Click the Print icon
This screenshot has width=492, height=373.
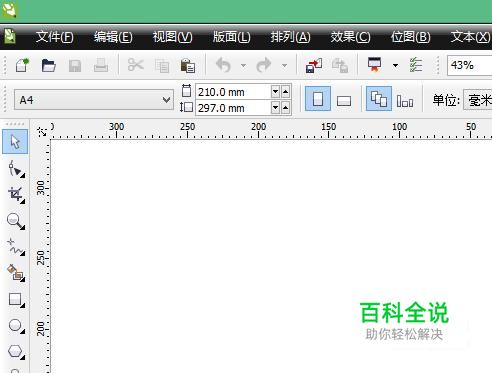click(101, 65)
